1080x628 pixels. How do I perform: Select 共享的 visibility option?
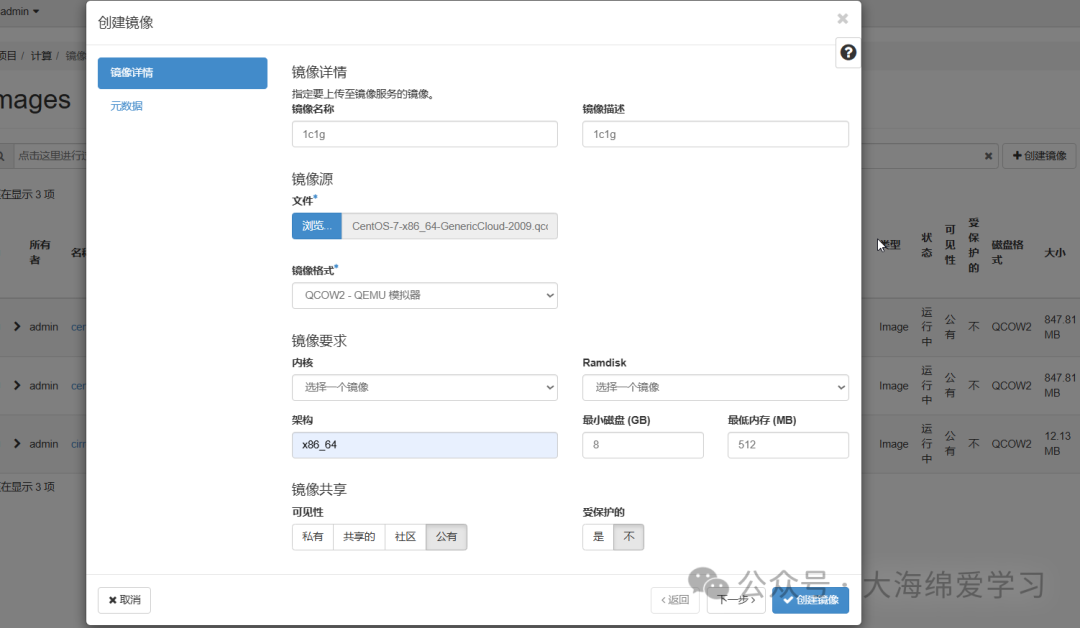(359, 536)
